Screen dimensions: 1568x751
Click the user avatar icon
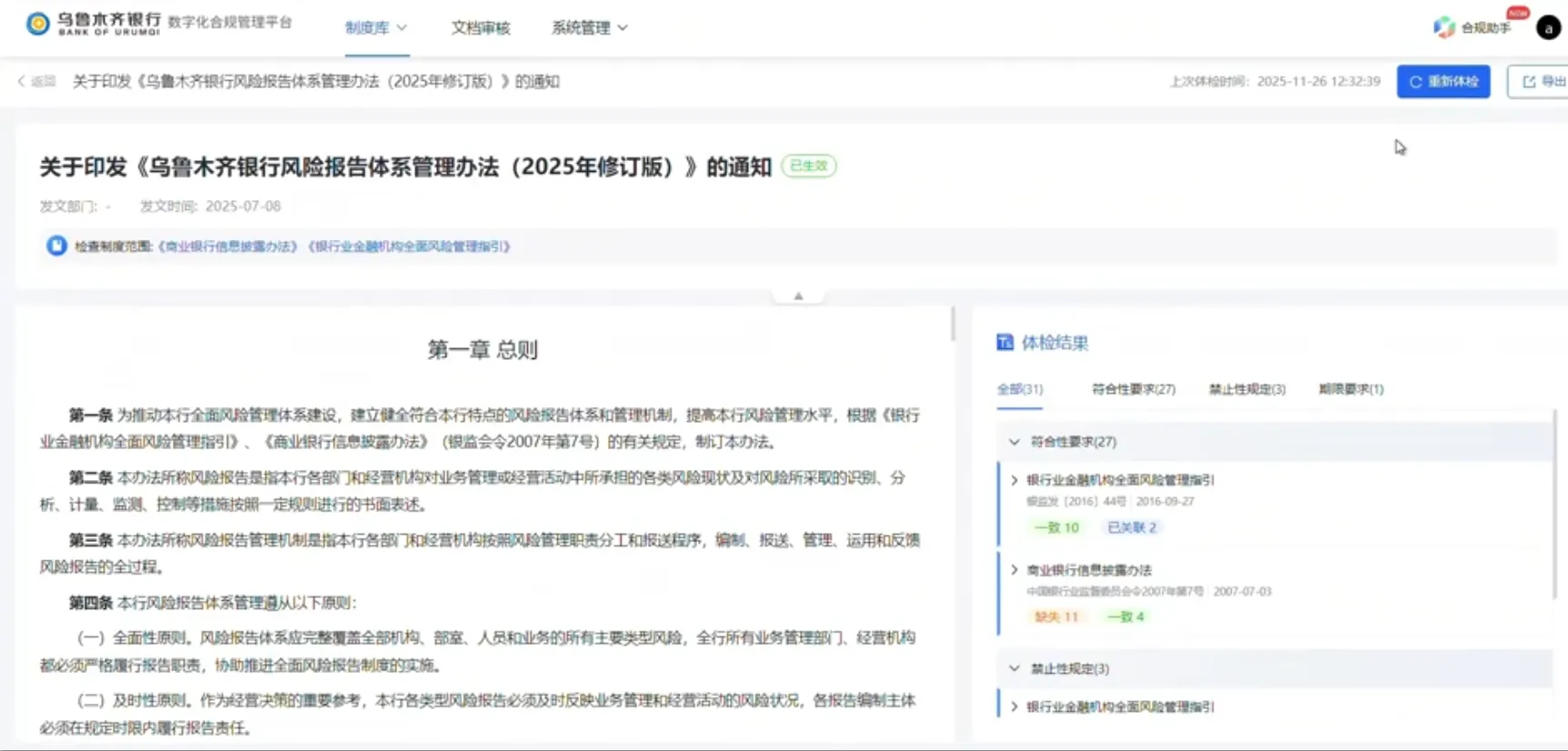click(x=1548, y=28)
